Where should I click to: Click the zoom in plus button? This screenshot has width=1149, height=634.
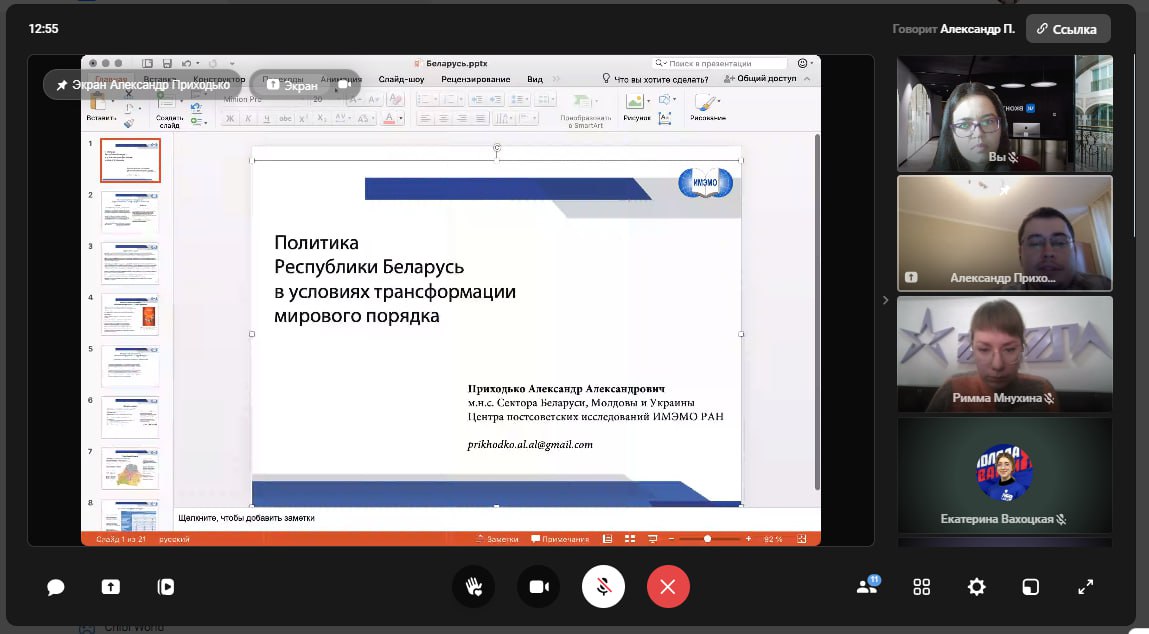point(748,539)
